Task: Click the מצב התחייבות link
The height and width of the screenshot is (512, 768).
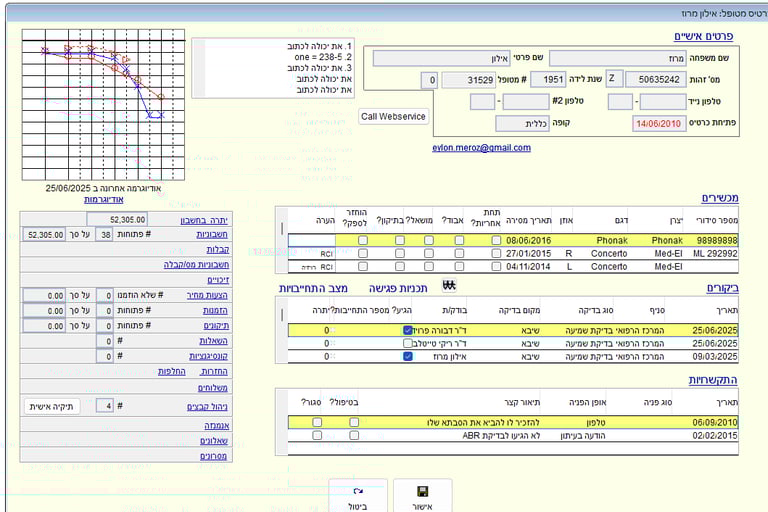Action: [x=313, y=289]
